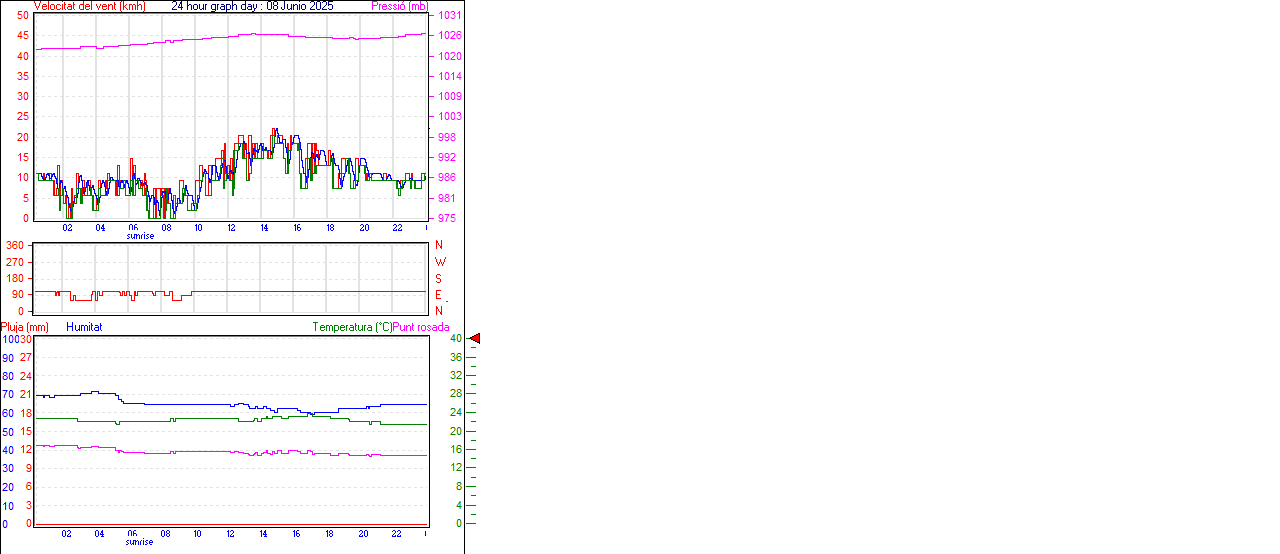Image resolution: width=1280 pixels, height=554 pixels.
Task: Click the 'sunrise' label under the bottom graph
Action: 140,542
